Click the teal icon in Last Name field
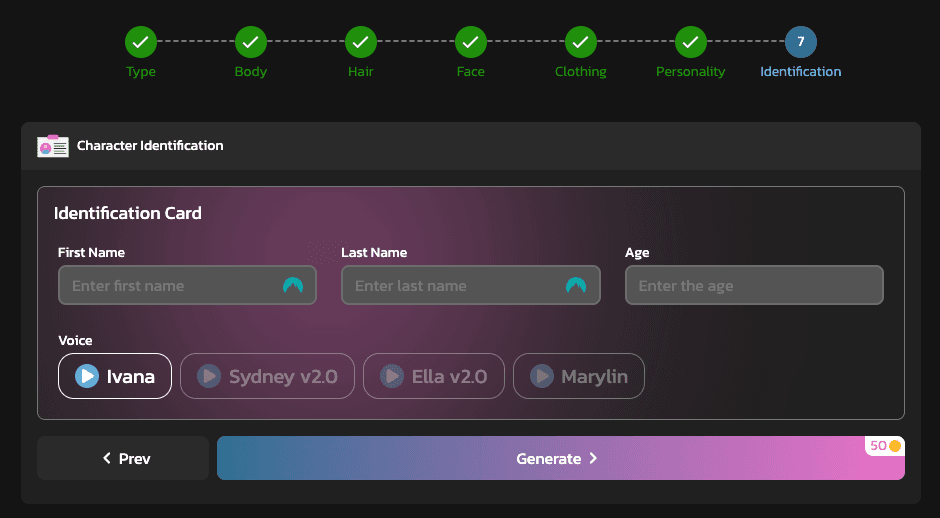Screen dimensions: 940x518 (x=576, y=285)
